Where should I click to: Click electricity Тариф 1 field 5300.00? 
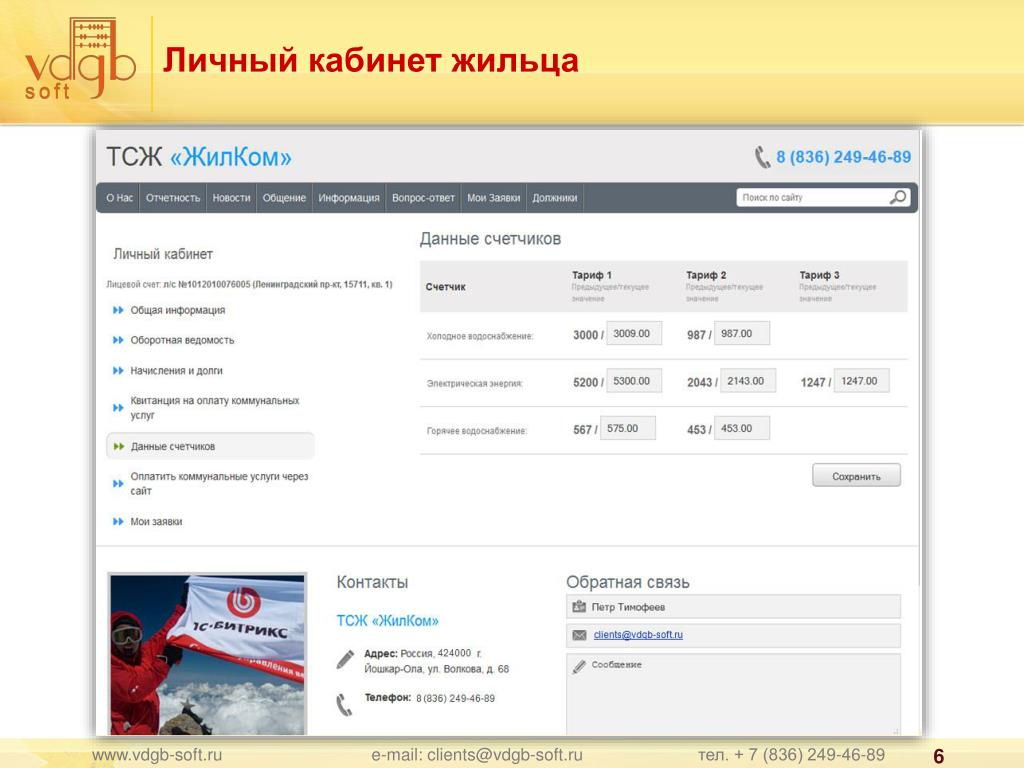pyautogui.click(x=633, y=381)
